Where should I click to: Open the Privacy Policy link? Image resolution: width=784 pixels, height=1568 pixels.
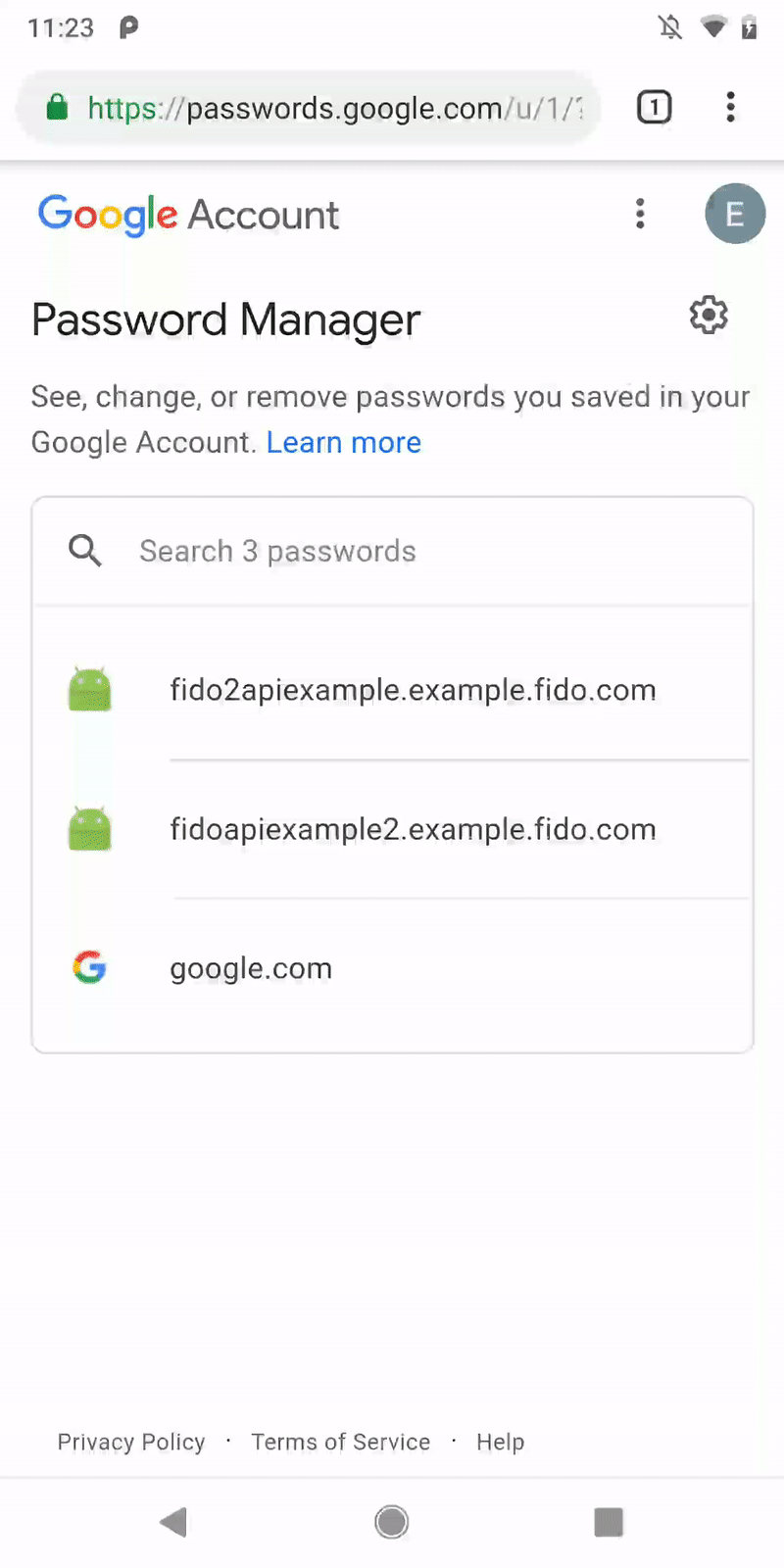tap(130, 1442)
